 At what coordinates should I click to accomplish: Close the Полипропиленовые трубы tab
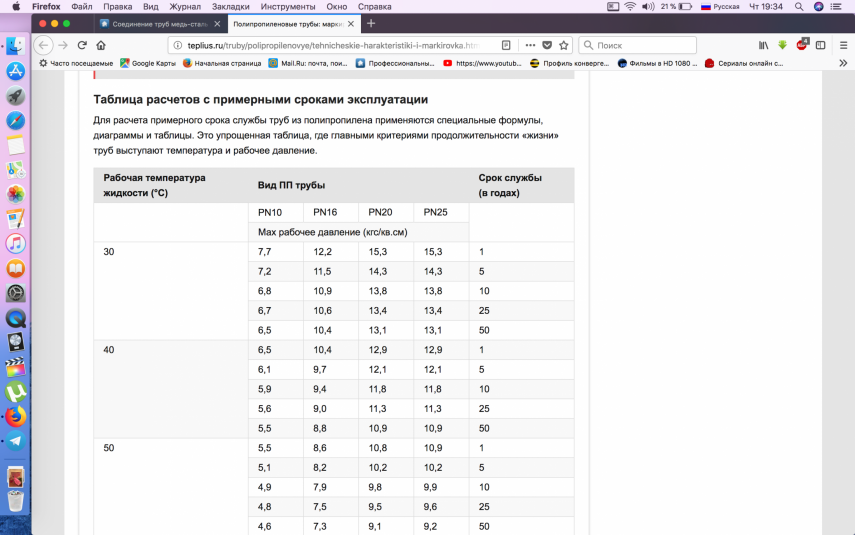[x=351, y=24]
